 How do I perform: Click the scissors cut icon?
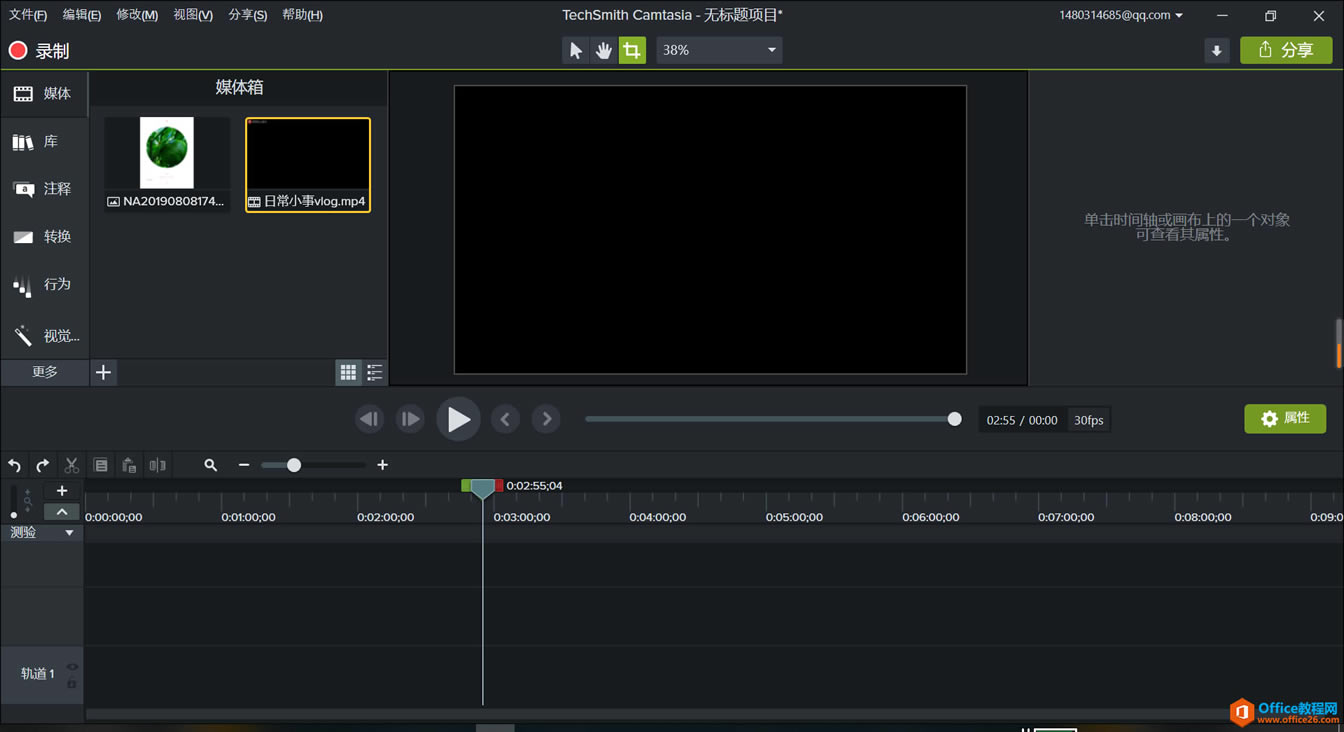(71, 465)
